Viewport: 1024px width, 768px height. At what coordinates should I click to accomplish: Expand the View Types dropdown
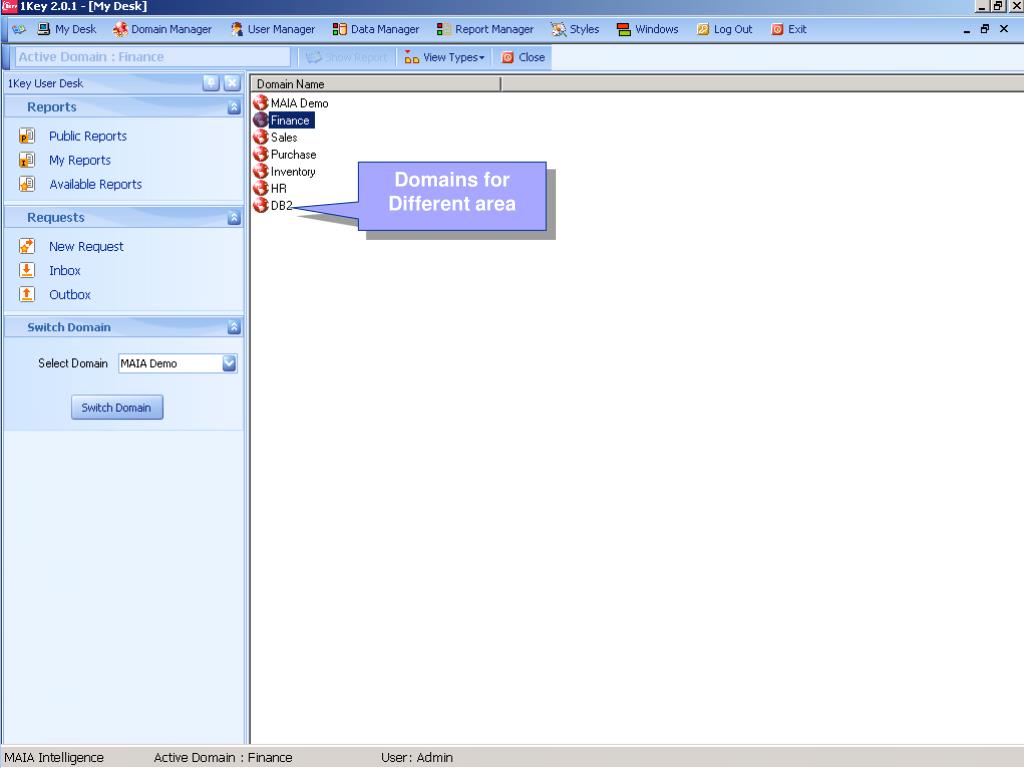445,58
